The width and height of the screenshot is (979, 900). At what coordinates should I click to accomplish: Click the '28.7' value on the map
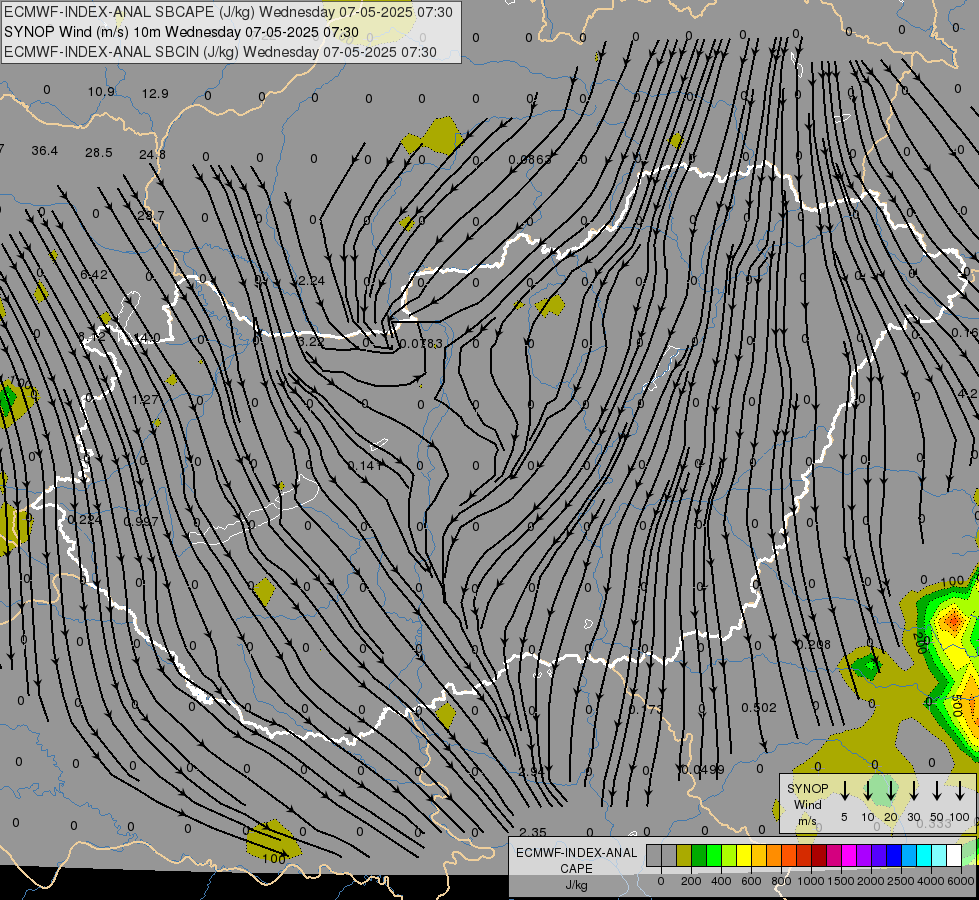(x=150, y=215)
